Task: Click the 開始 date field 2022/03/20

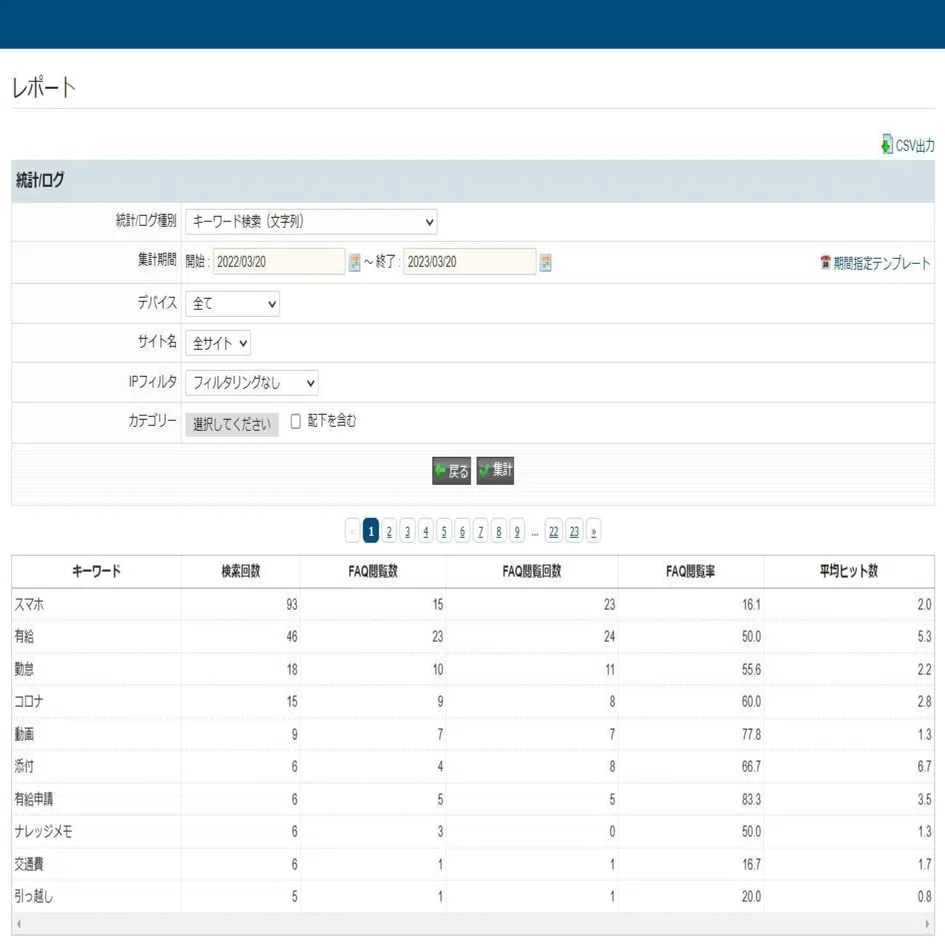Action: click(x=279, y=262)
